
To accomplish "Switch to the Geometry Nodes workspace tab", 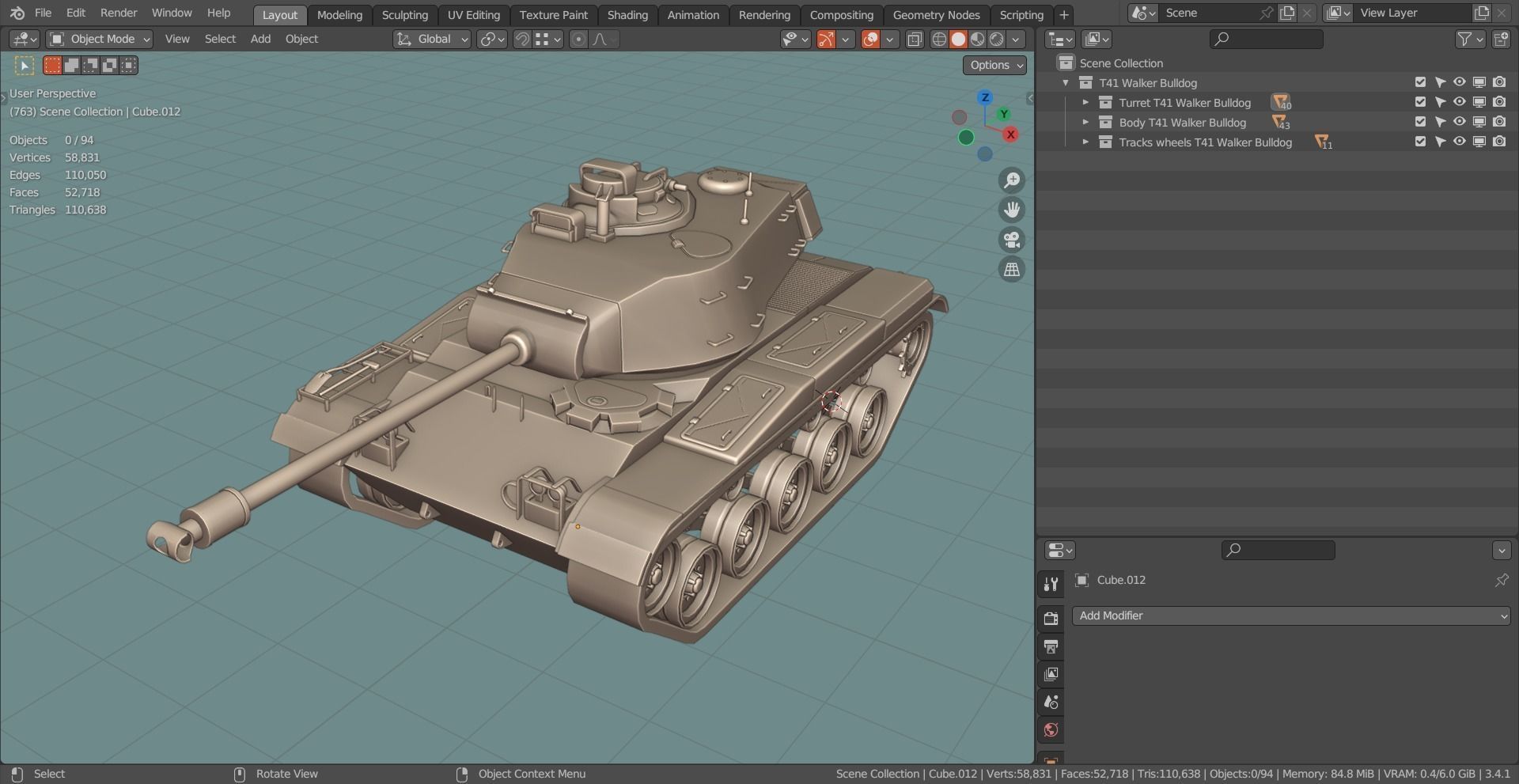I will 936,15.
